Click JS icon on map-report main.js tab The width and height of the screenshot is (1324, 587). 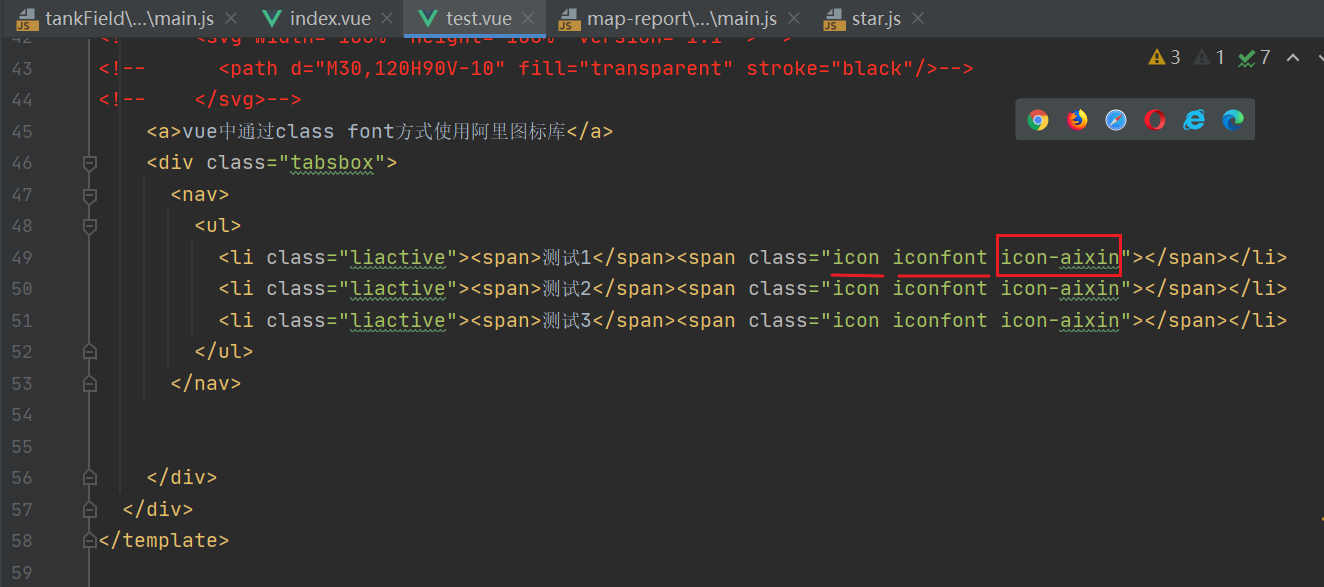coord(569,19)
